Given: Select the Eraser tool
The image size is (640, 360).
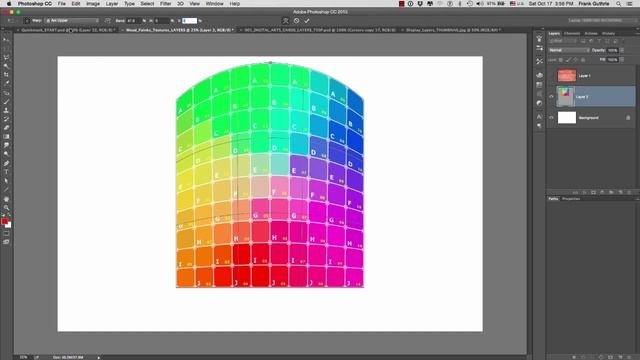Looking at the screenshot, I should [x=6, y=128].
